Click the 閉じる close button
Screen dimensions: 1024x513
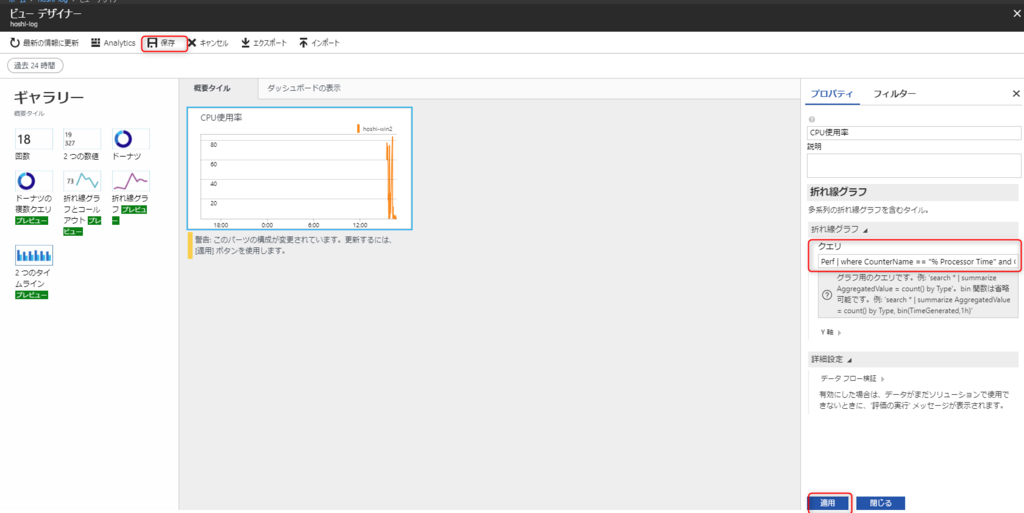point(880,503)
